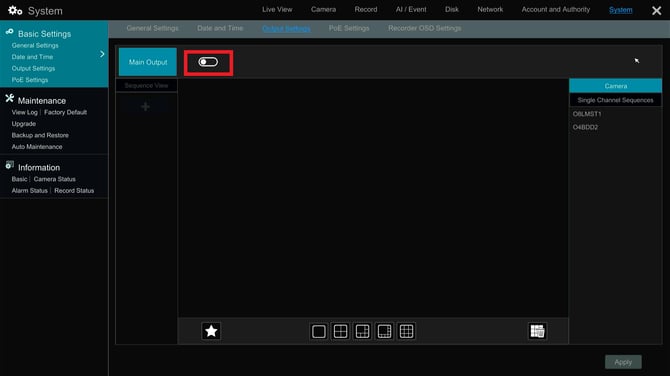
Task: Click the Information section heading
Action: 39,167
